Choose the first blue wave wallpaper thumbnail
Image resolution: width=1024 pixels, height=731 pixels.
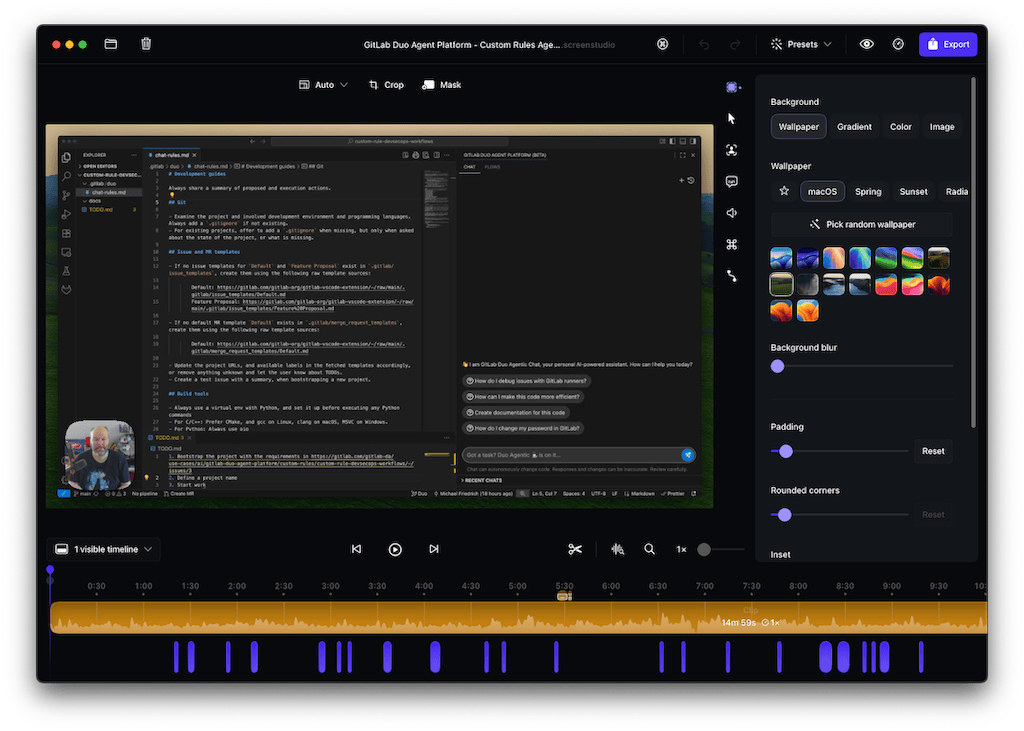pos(781,258)
